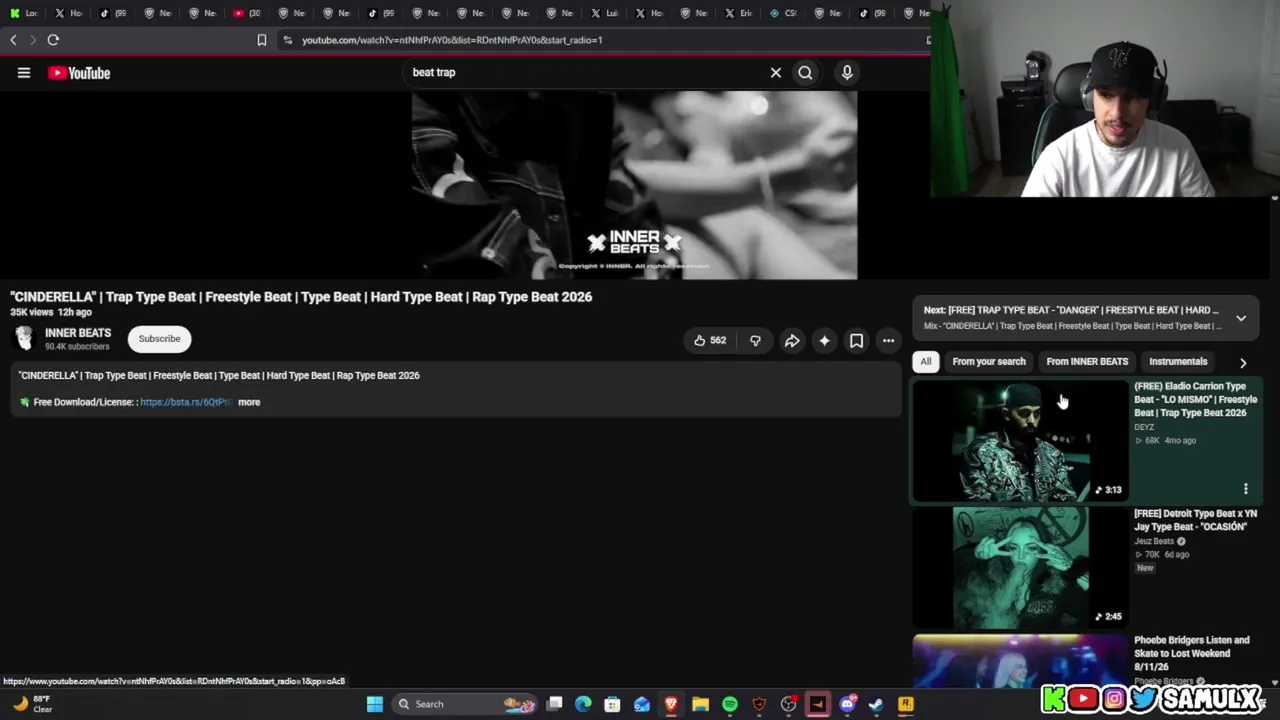This screenshot has height=720, width=1280.
Task: Play the Detroit Type Beat 'OCASIÓN' thumbnail
Action: point(1020,567)
